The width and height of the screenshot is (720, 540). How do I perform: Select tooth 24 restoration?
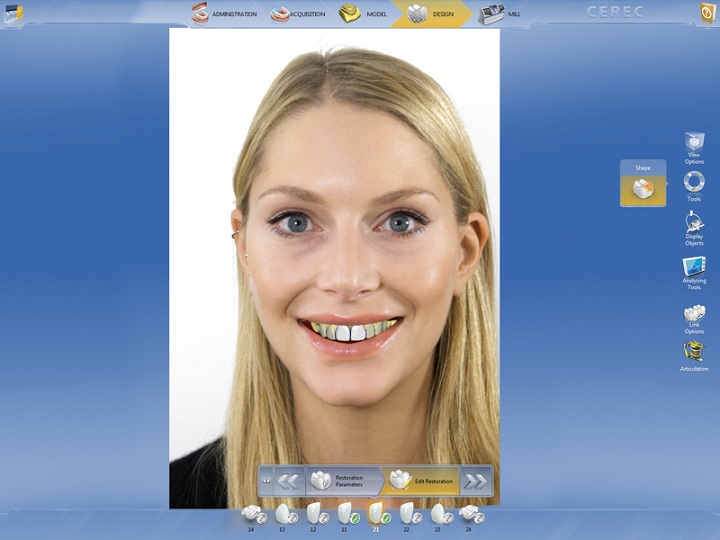point(468,514)
